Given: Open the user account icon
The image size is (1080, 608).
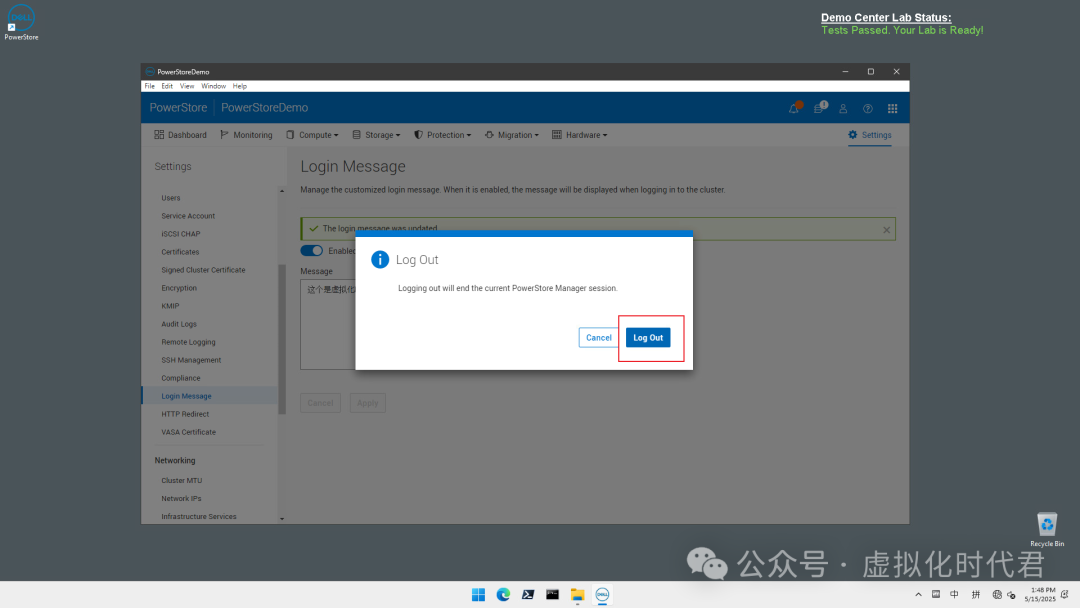Looking at the screenshot, I should pos(843,108).
